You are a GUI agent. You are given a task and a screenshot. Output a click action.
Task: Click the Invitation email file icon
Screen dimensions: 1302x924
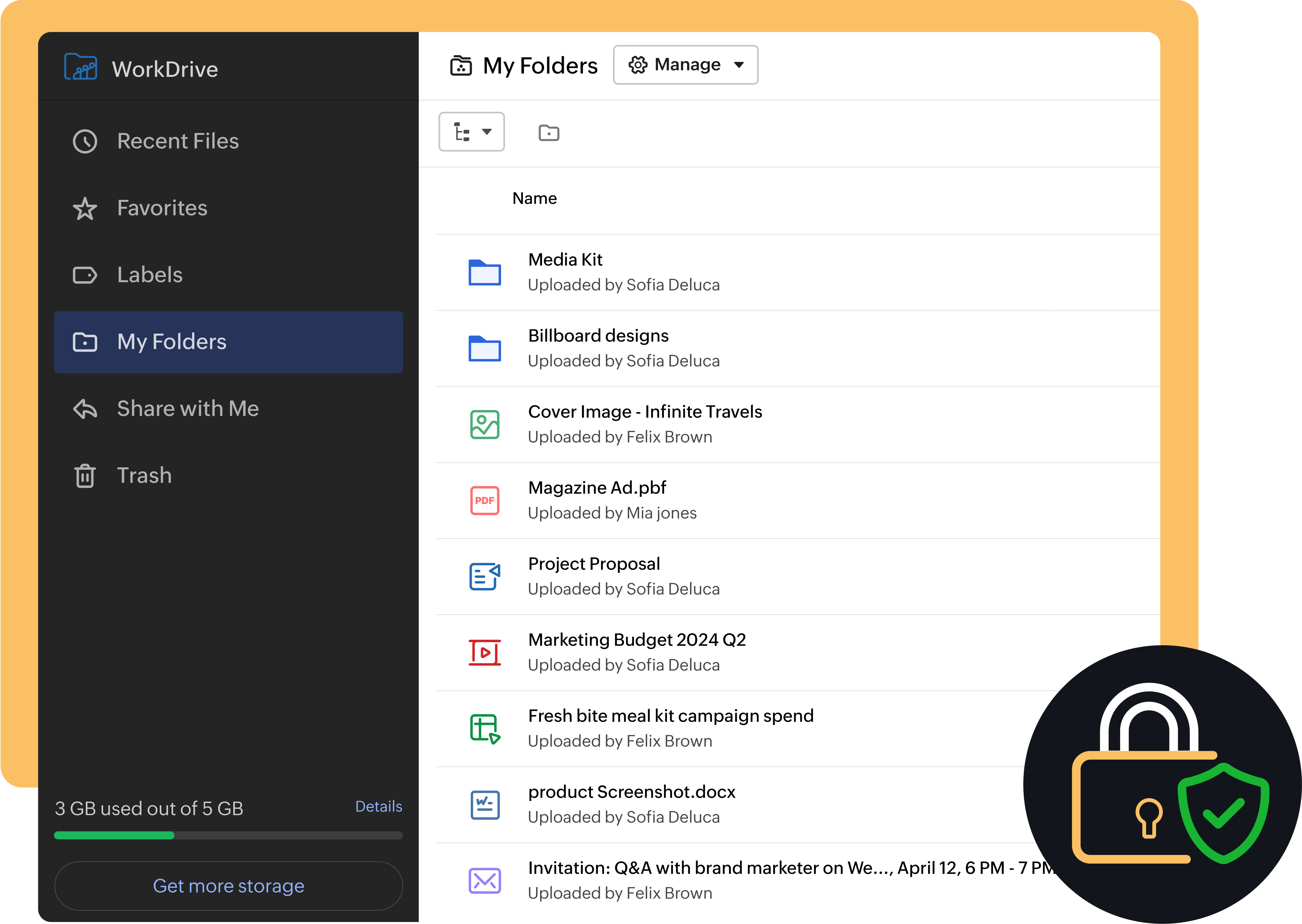coord(484,881)
